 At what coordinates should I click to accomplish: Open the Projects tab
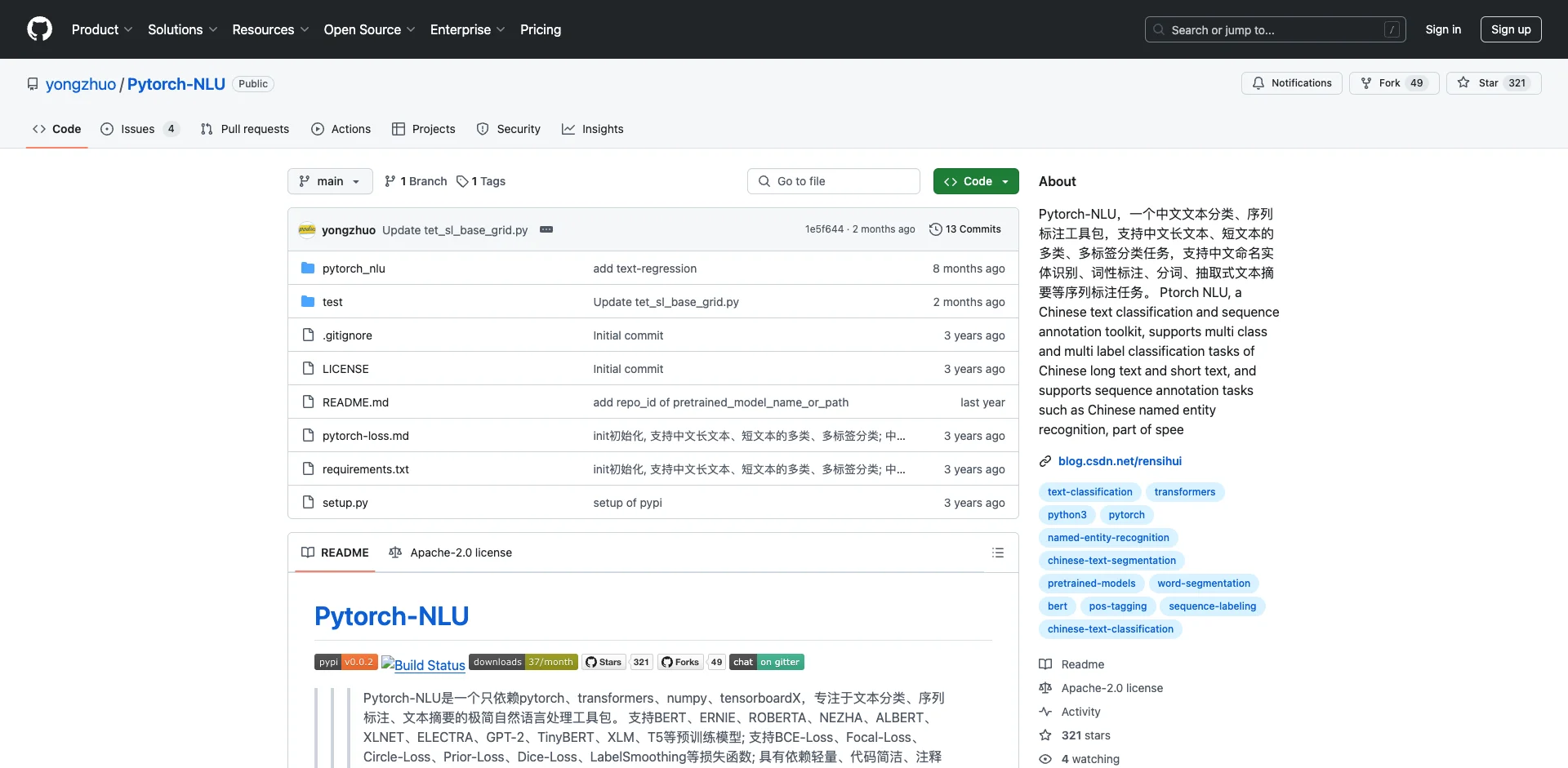423,129
